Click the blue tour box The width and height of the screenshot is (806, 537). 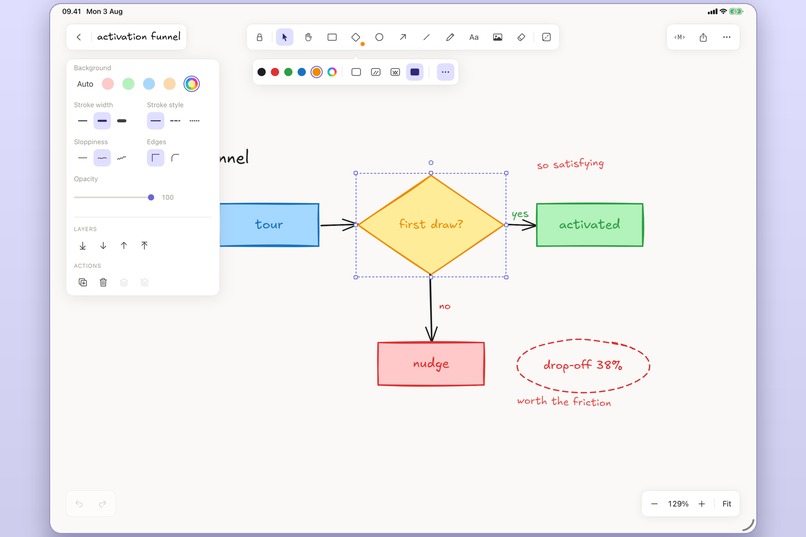click(x=269, y=225)
